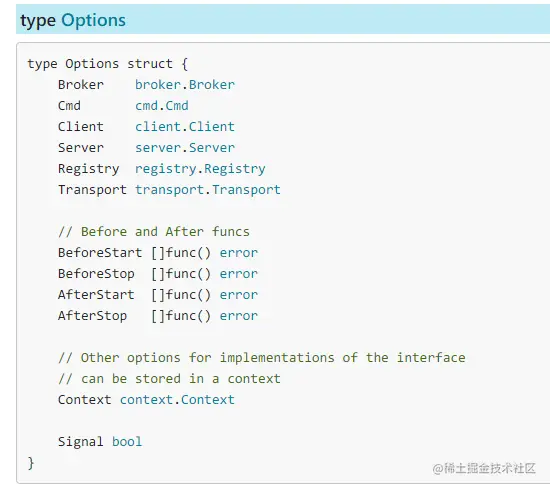Open the context.Context type link
This screenshot has width=550, height=489.
click(x=177, y=400)
